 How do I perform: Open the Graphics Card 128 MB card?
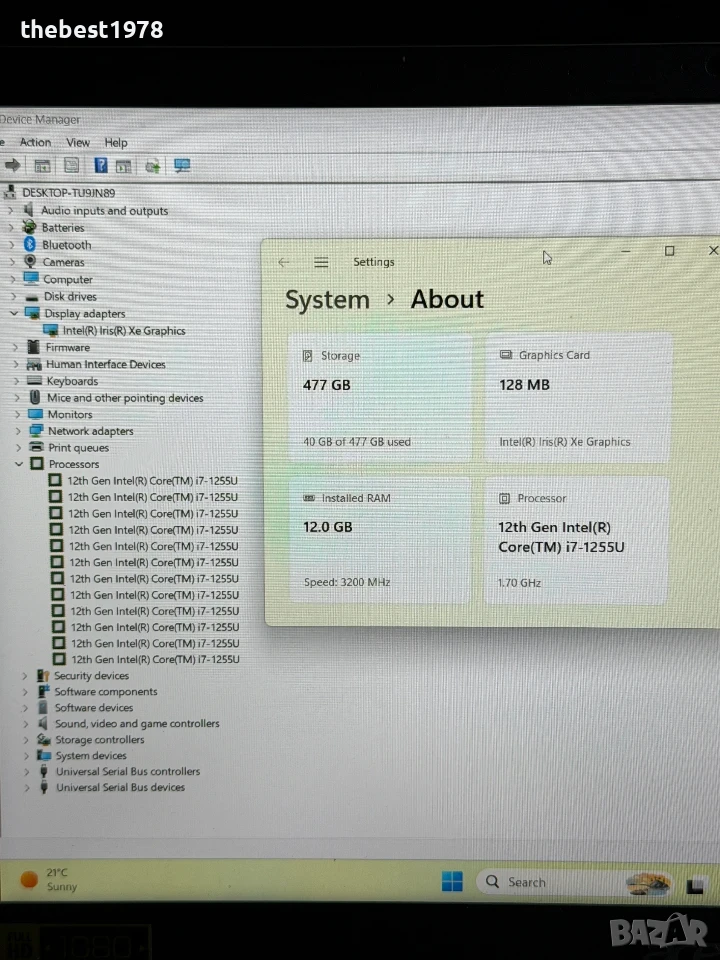point(578,397)
